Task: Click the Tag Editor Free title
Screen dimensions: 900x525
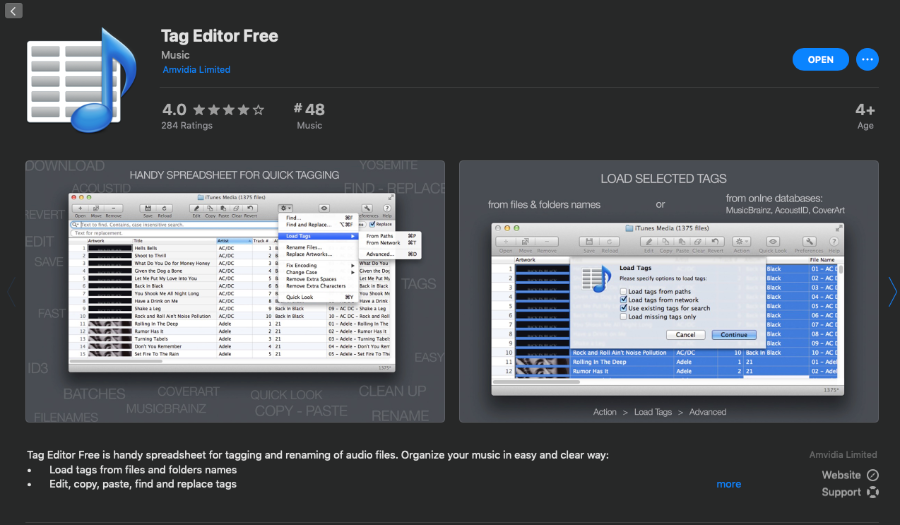Action: [x=219, y=36]
